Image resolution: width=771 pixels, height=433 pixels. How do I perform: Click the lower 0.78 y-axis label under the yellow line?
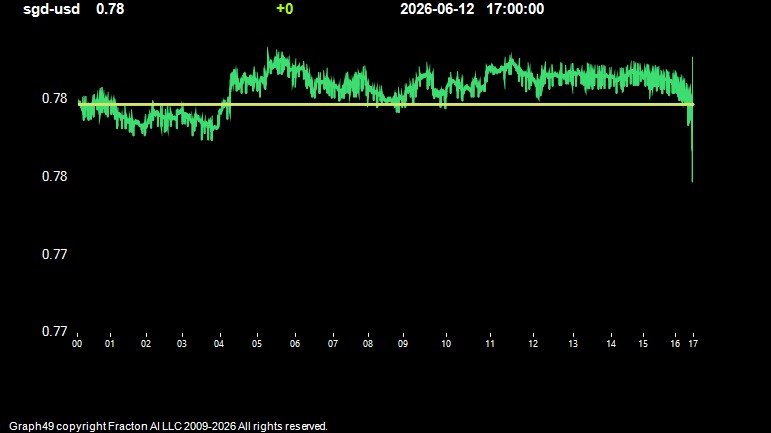[55, 176]
